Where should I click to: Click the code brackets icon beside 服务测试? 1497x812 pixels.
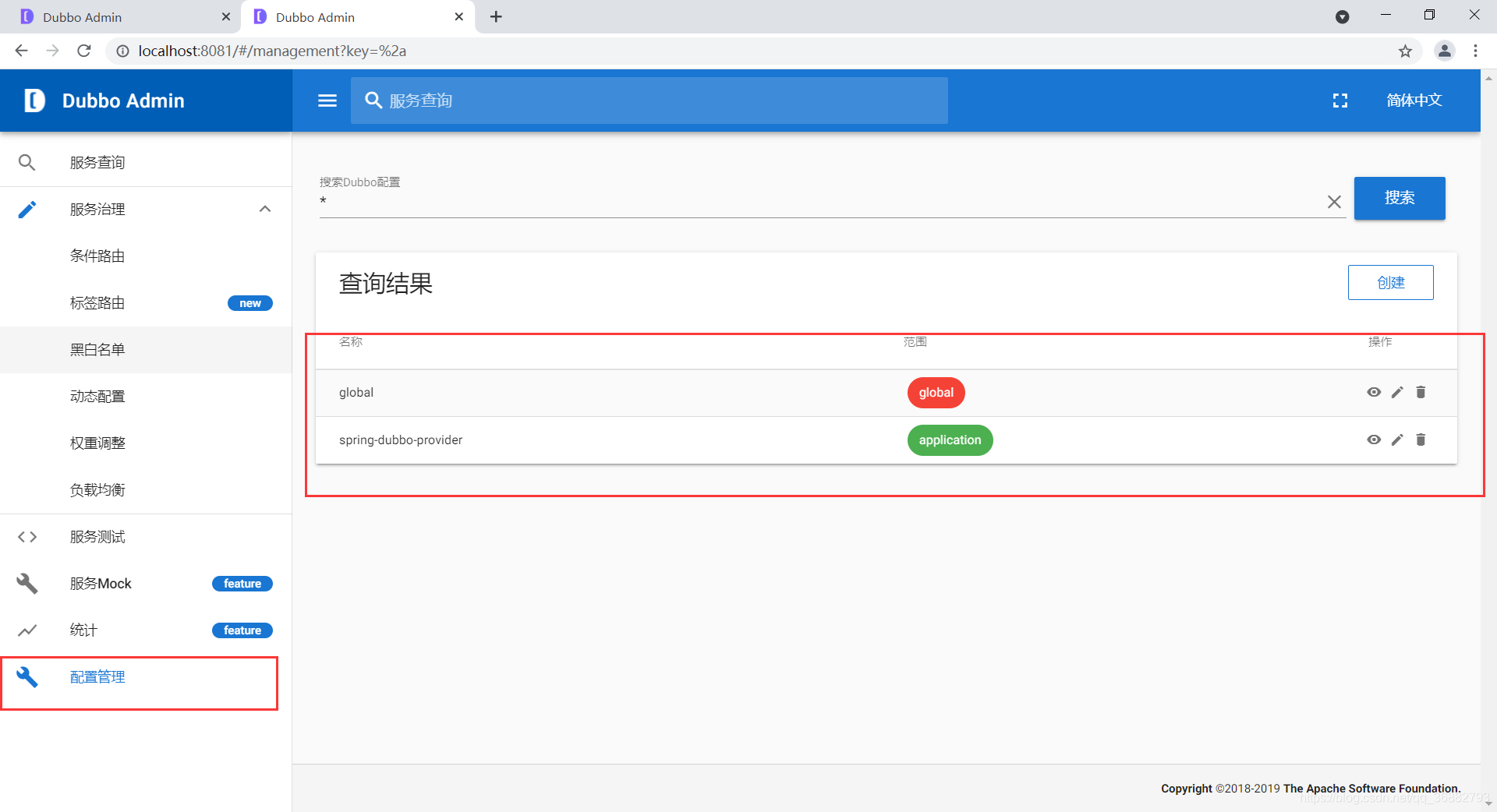(27, 537)
